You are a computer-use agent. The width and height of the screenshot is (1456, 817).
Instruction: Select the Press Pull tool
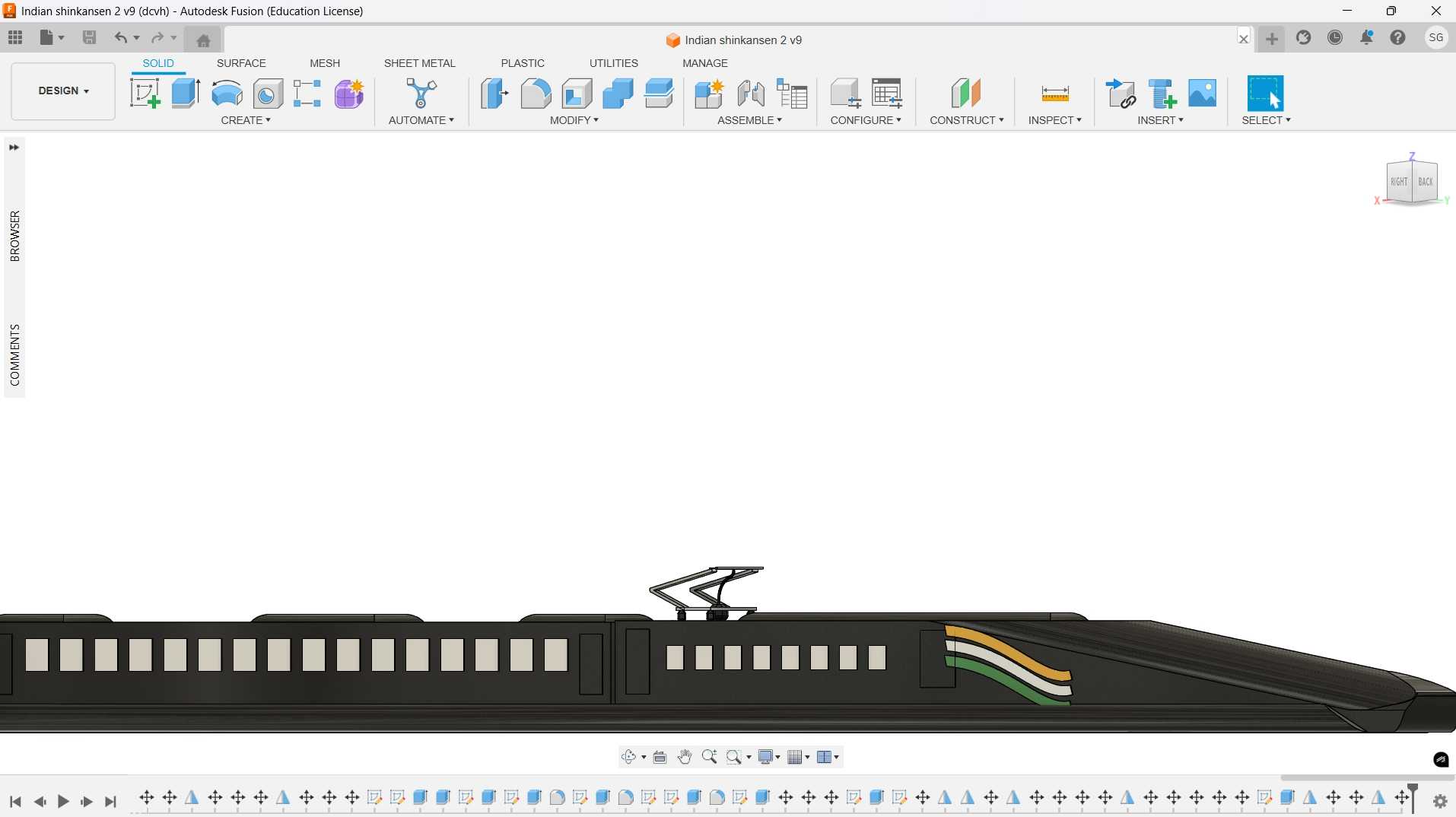point(494,94)
